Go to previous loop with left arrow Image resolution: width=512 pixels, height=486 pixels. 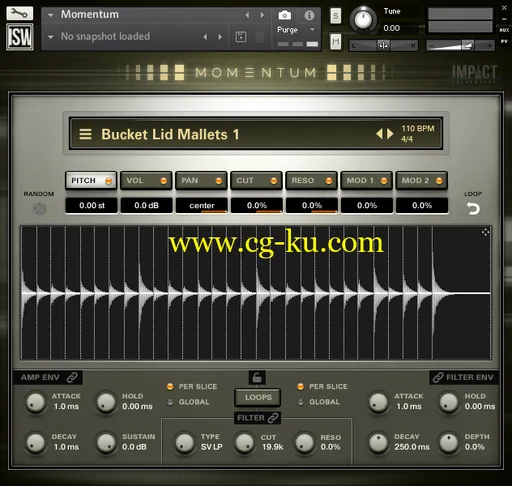(x=379, y=134)
